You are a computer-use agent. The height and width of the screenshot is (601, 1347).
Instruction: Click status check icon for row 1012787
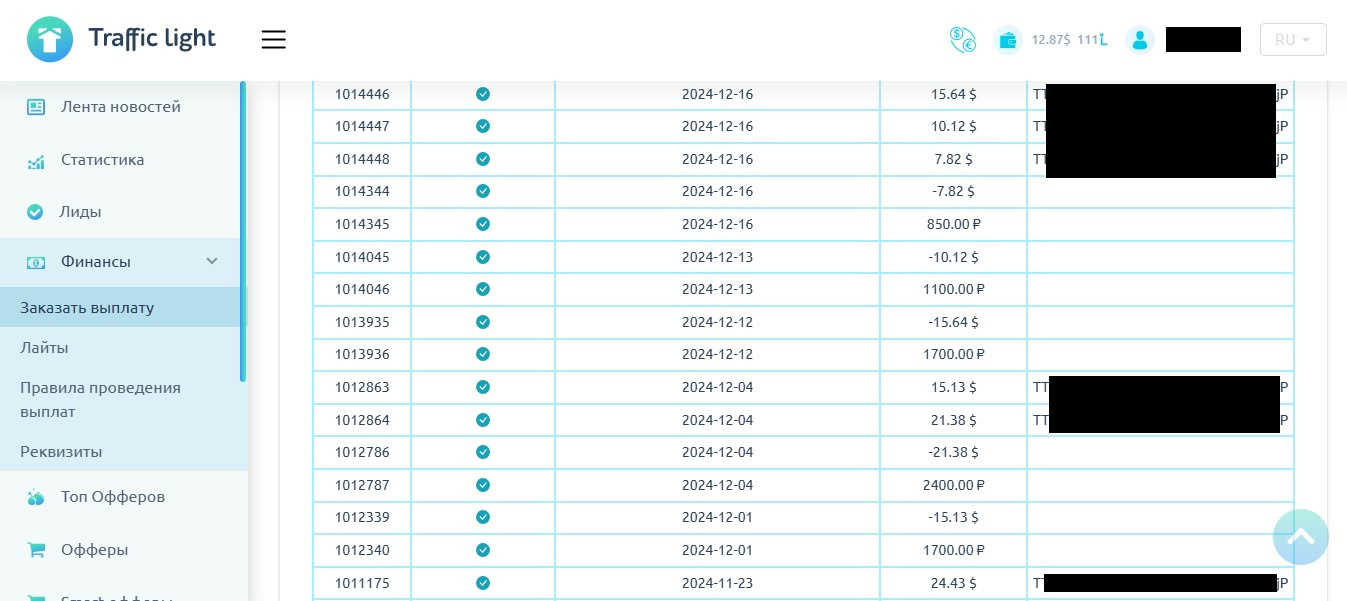[x=483, y=485]
